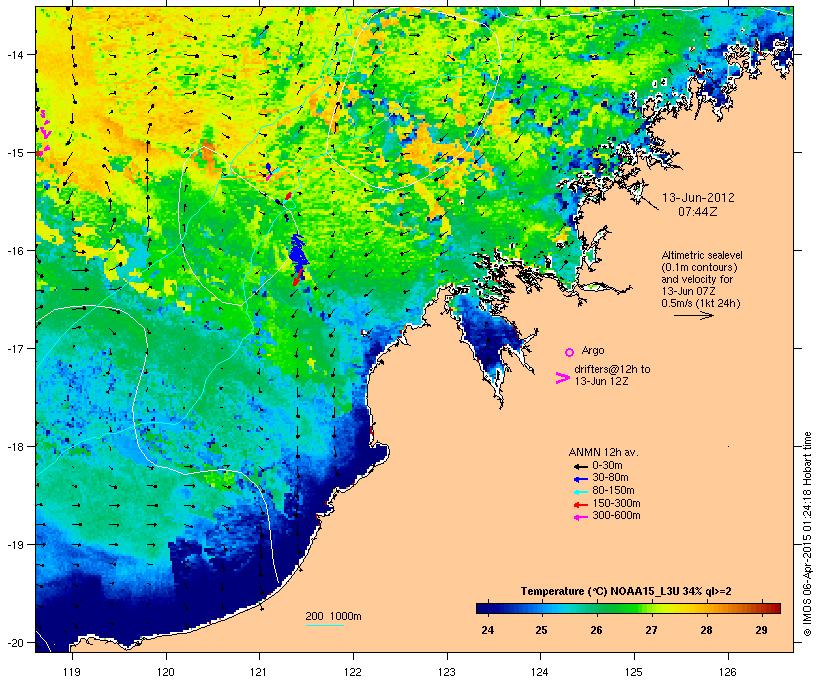Click the longitude axis label 119
Image resolution: width=820 pixels, height=680 pixels.
72,672
